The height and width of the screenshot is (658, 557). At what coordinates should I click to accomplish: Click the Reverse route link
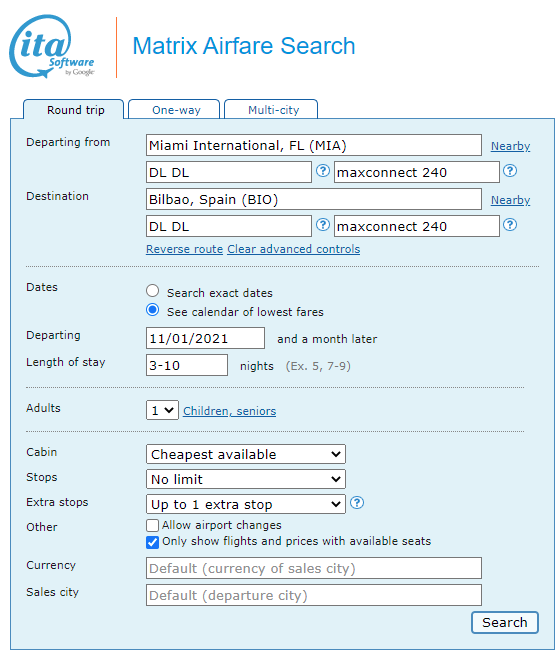point(184,249)
